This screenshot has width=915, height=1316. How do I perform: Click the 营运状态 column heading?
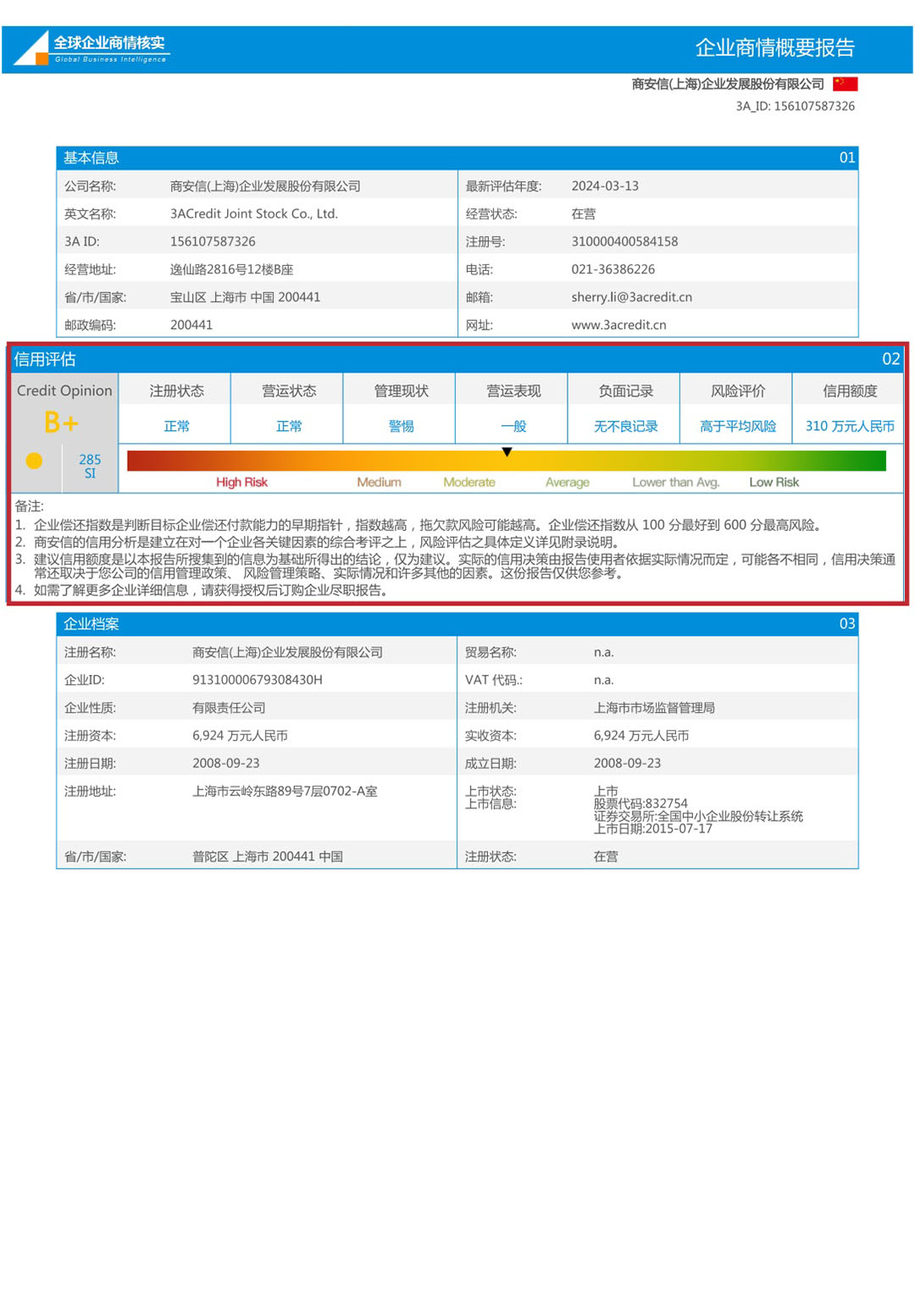coord(289,391)
